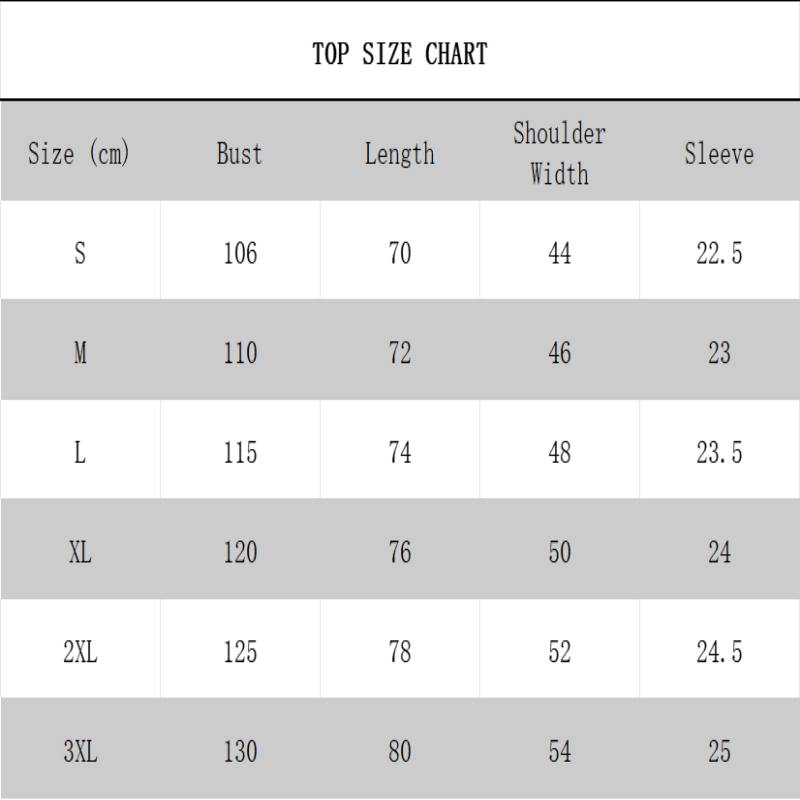Select sleeve value 24 for size XL

719,552
